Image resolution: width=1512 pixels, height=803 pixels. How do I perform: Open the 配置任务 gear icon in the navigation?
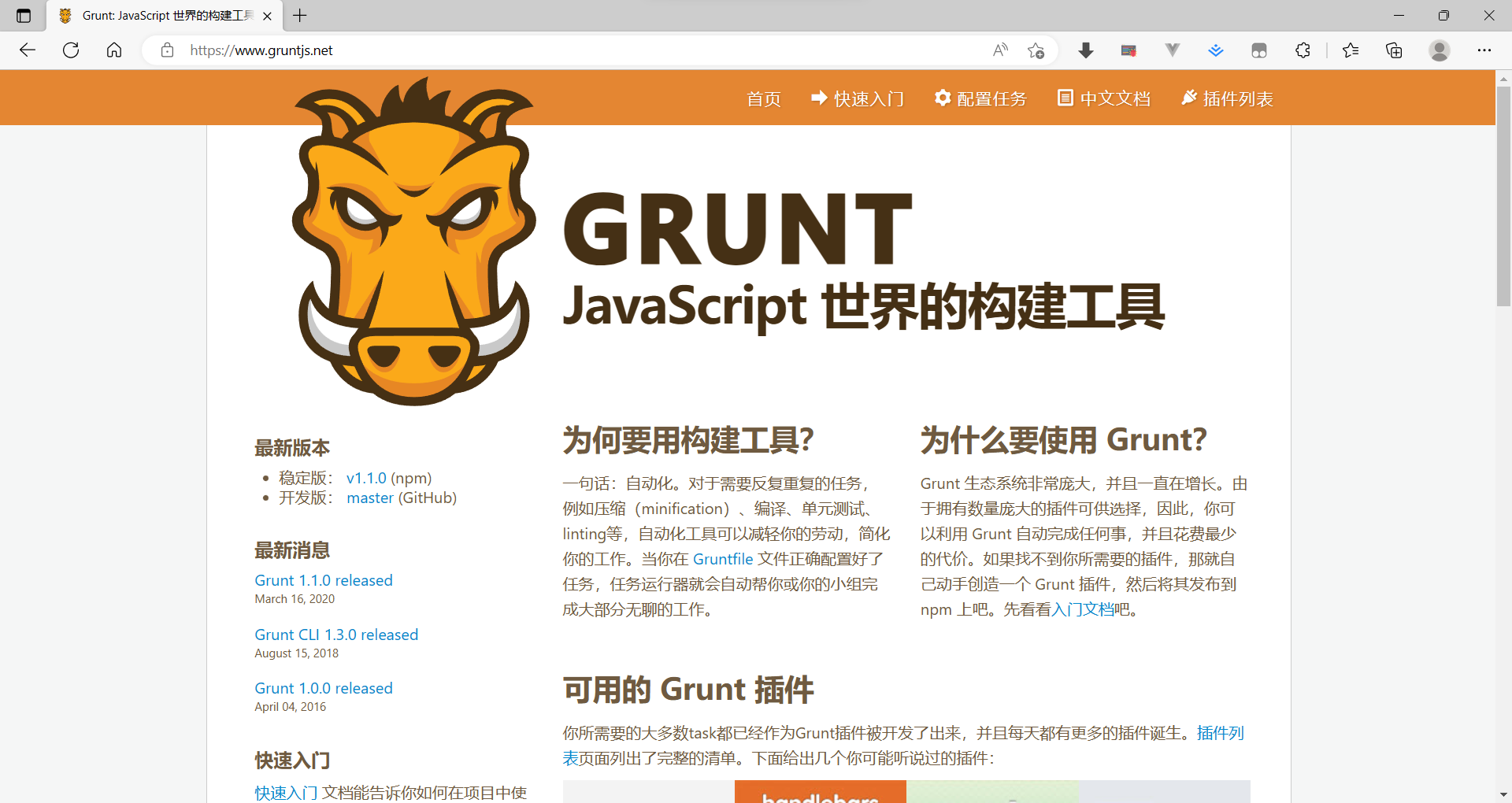click(x=943, y=98)
